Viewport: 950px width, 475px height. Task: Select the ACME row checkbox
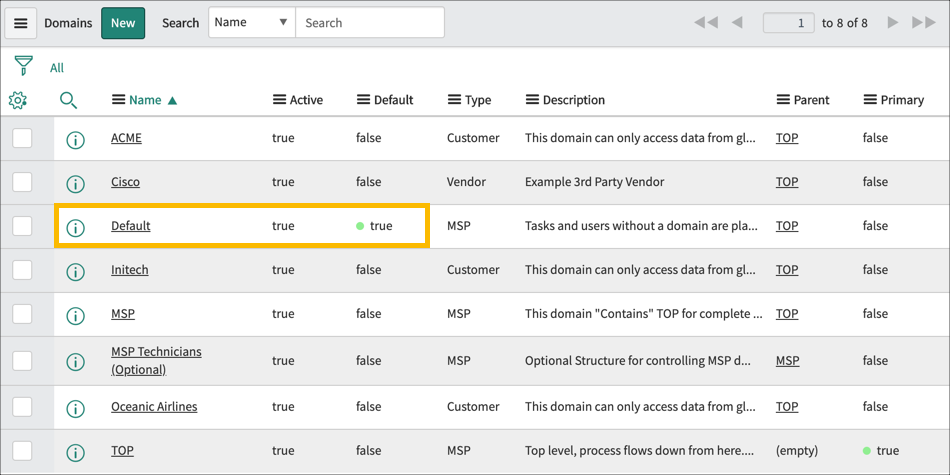(22, 138)
